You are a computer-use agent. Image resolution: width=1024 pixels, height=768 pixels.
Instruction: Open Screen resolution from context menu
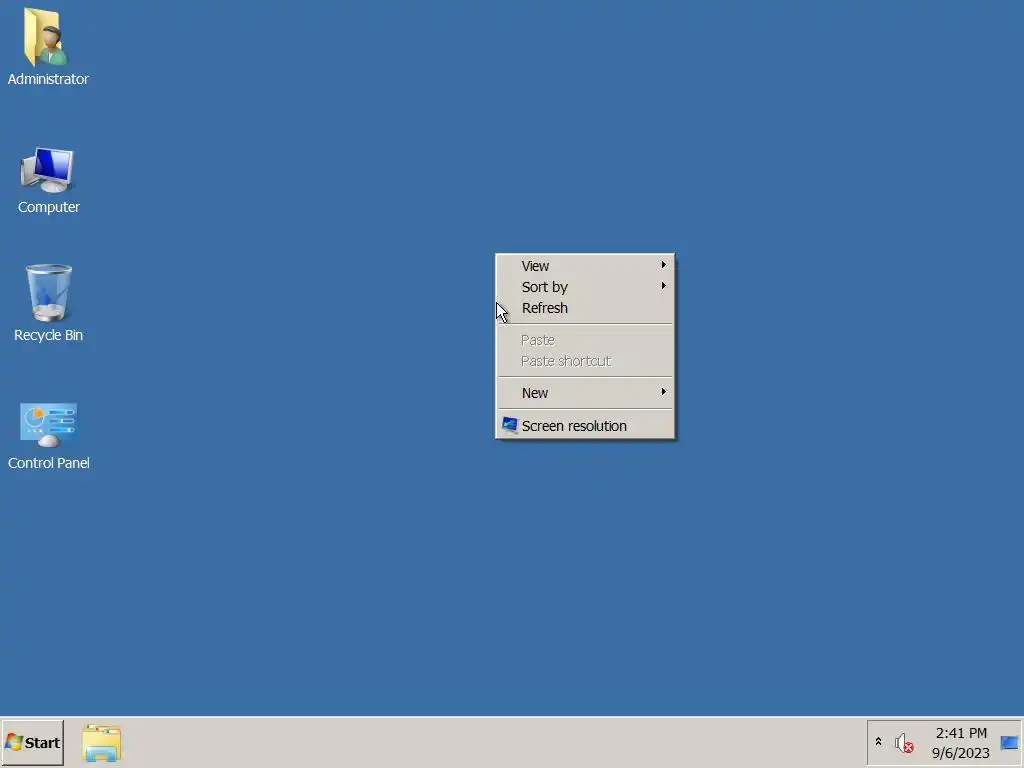pos(585,426)
